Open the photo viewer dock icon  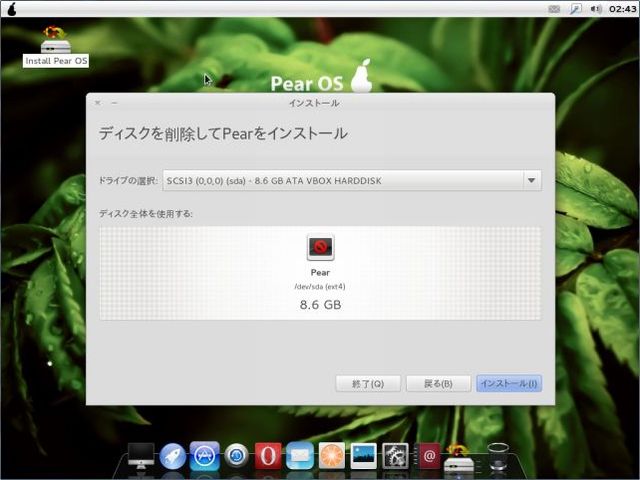click(363, 456)
